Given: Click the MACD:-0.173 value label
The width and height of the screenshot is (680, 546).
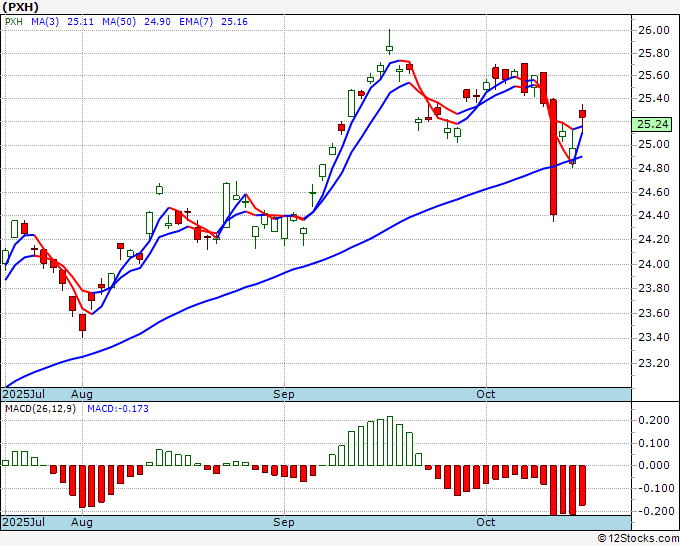Looking at the screenshot, I should pos(118,409).
